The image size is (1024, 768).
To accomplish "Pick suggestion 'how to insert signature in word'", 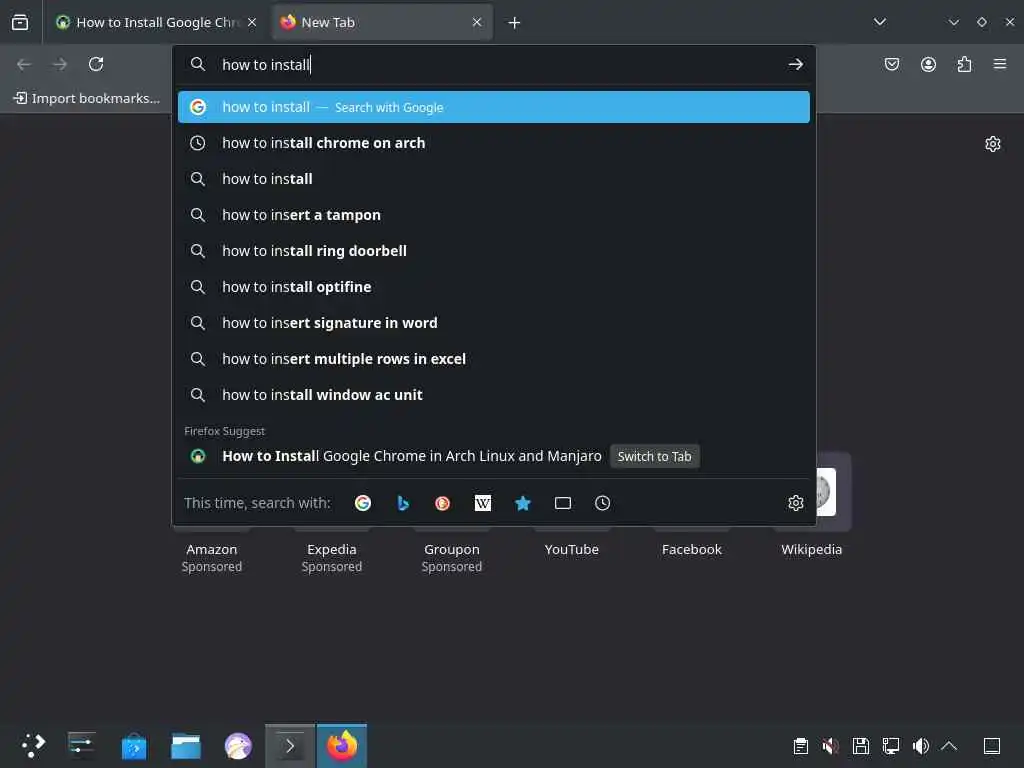I will tap(494, 323).
